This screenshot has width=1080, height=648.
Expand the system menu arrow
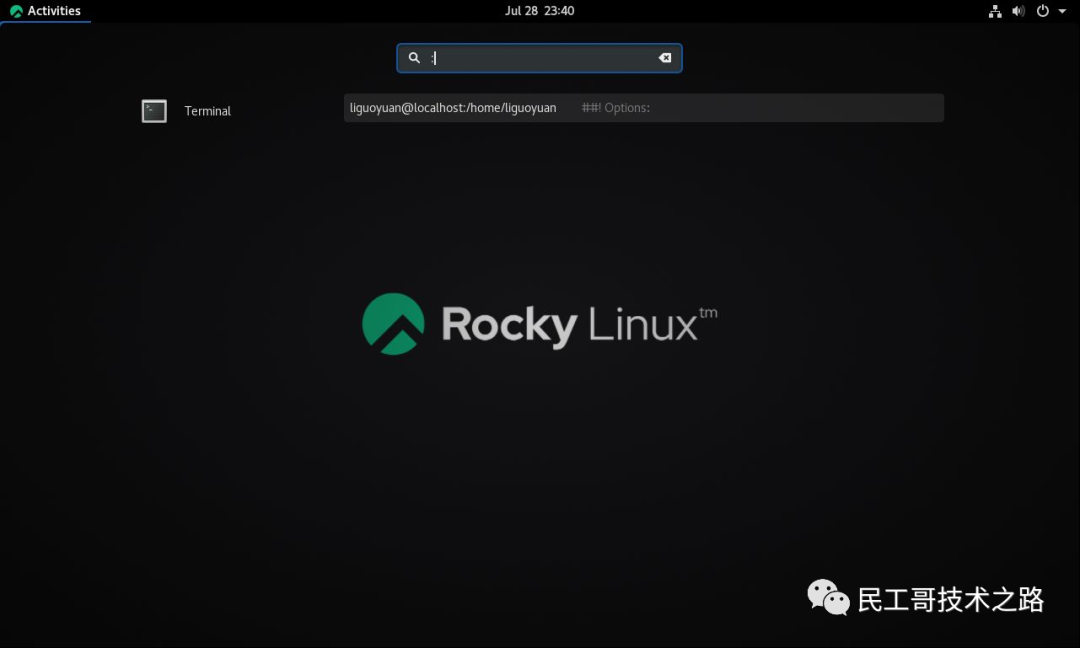pos(1062,11)
